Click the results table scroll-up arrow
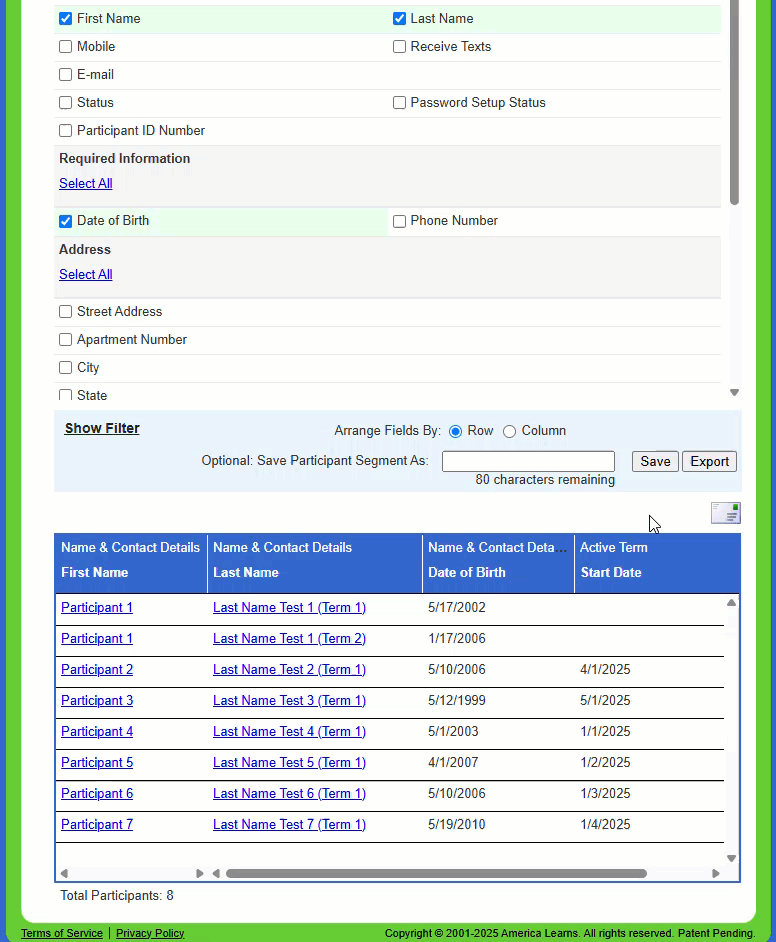The width and height of the screenshot is (776, 942). pyautogui.click(x=731, y=603)
